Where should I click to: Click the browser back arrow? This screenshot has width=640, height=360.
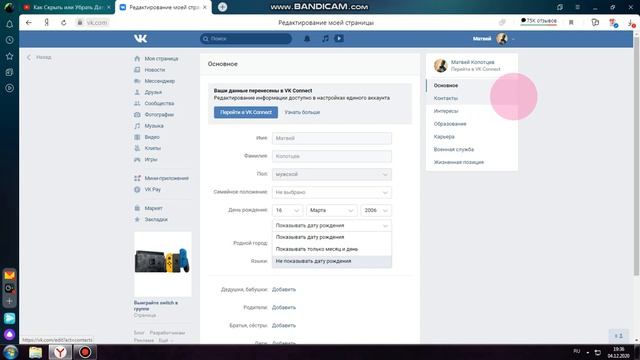[29, 22]
